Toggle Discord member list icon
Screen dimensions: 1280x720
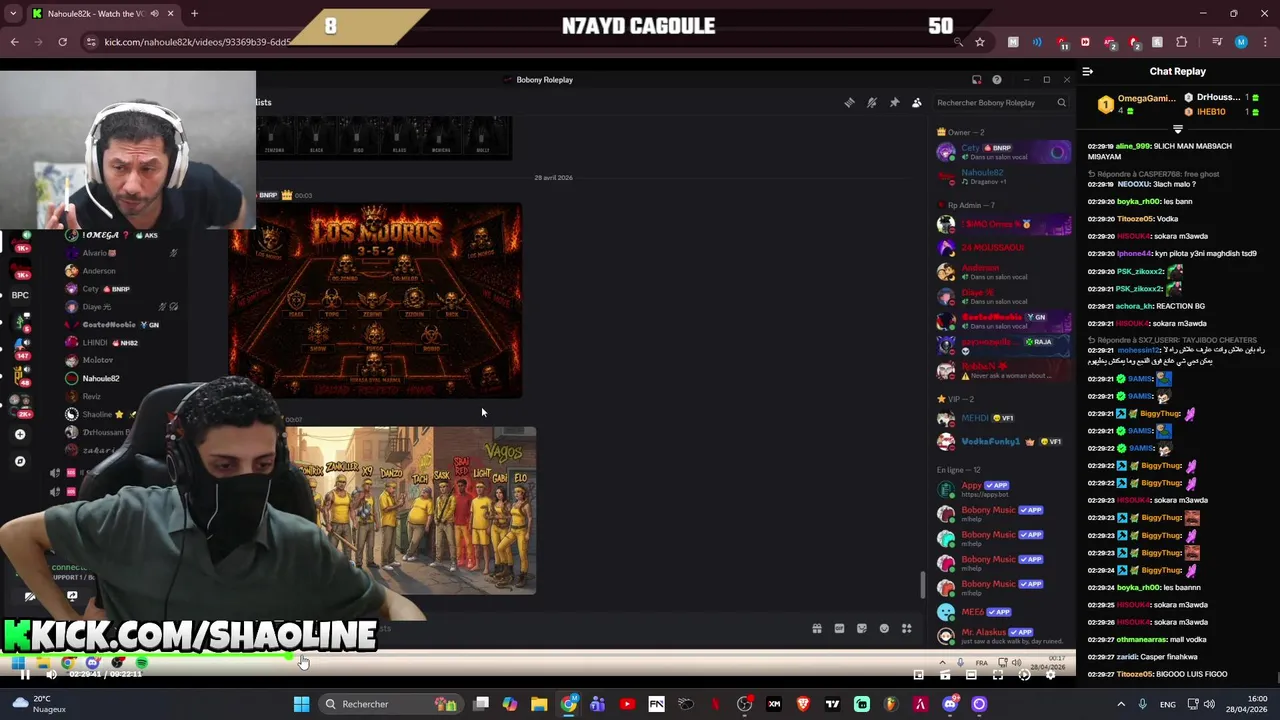click(917, 103)
